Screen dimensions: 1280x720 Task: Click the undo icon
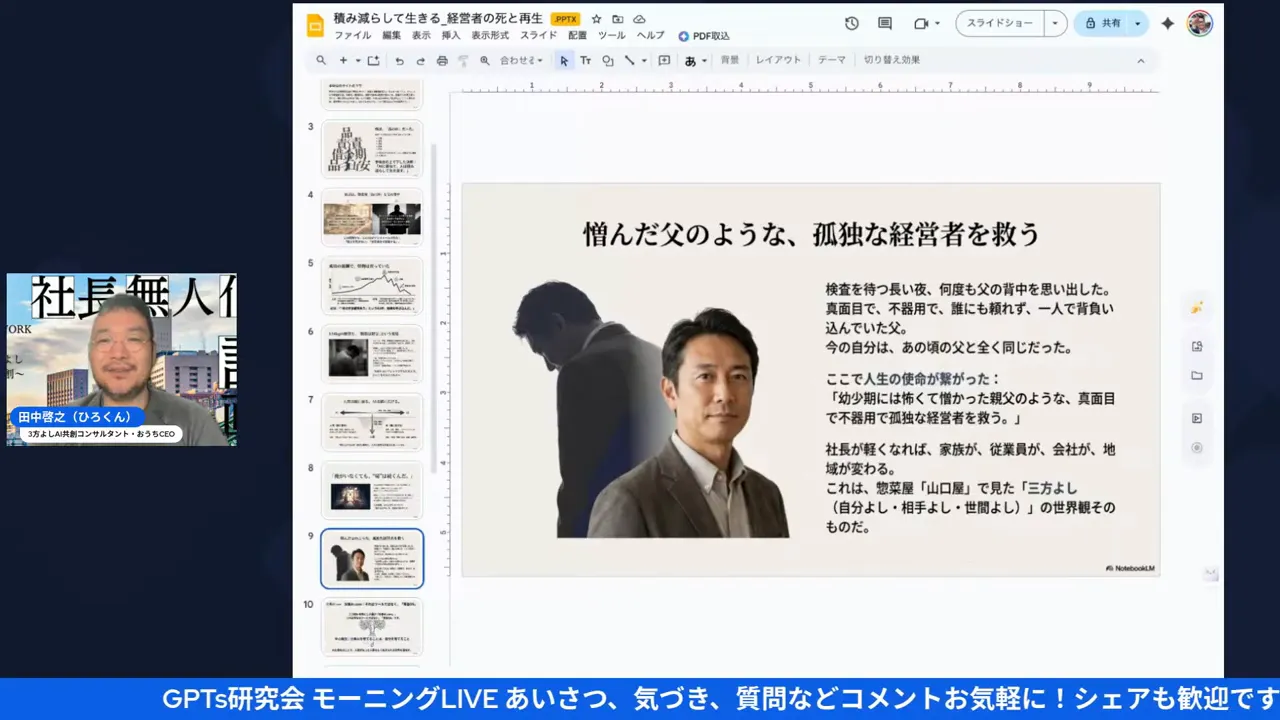399,60
